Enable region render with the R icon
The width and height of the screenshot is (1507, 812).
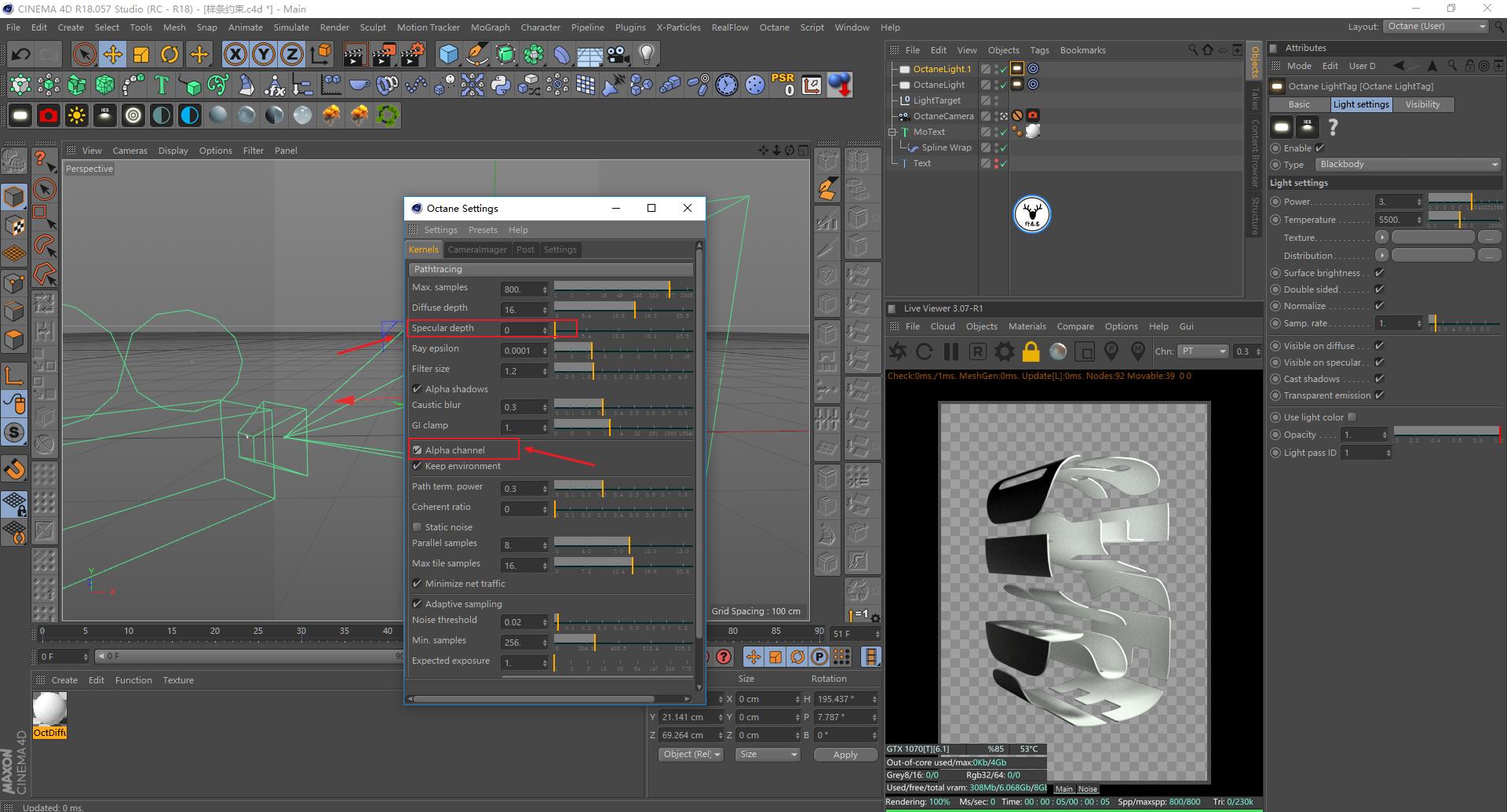[x=978, y=351]
